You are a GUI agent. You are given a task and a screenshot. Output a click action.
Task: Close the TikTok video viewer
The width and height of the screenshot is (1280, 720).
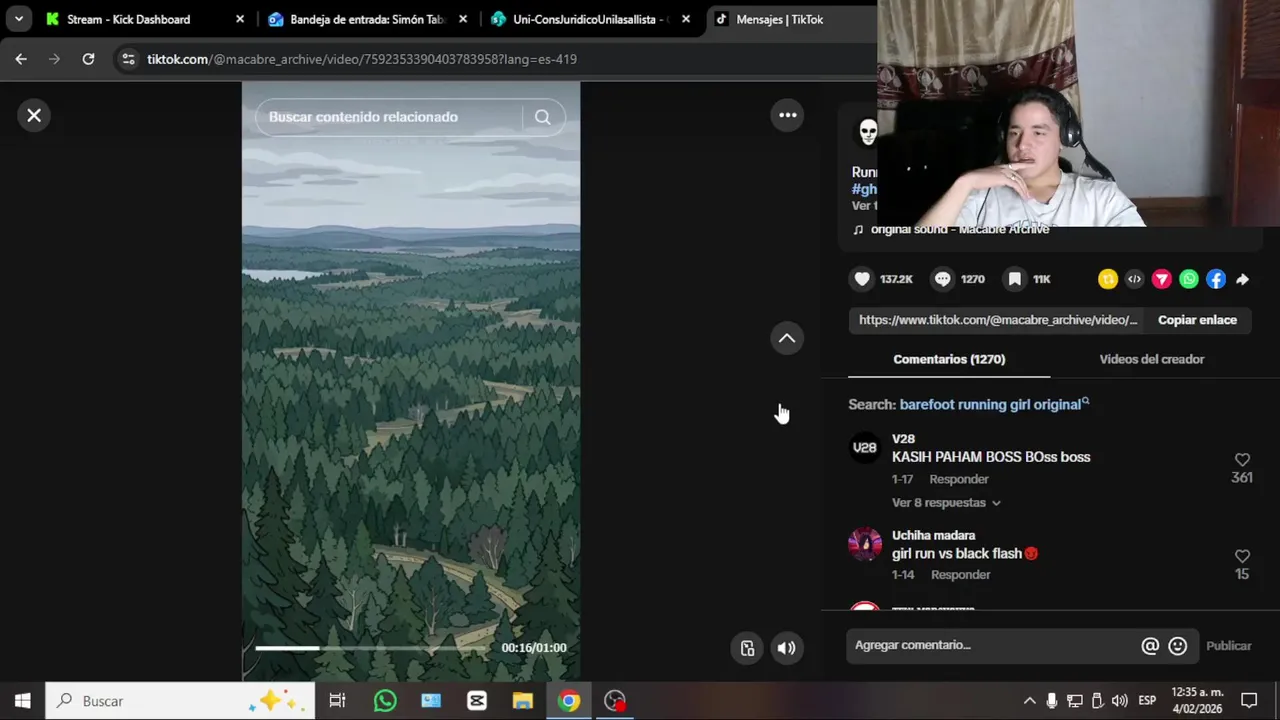(34, 115)
